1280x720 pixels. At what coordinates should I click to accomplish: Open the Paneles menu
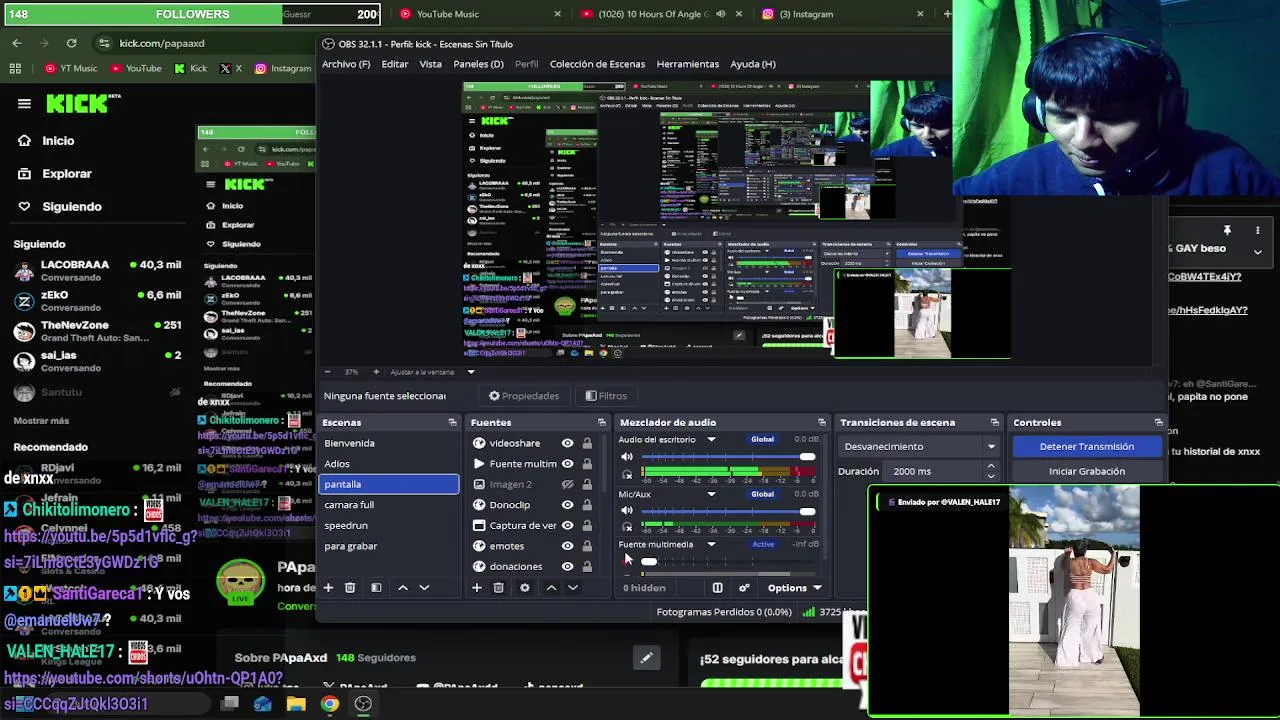478,64
